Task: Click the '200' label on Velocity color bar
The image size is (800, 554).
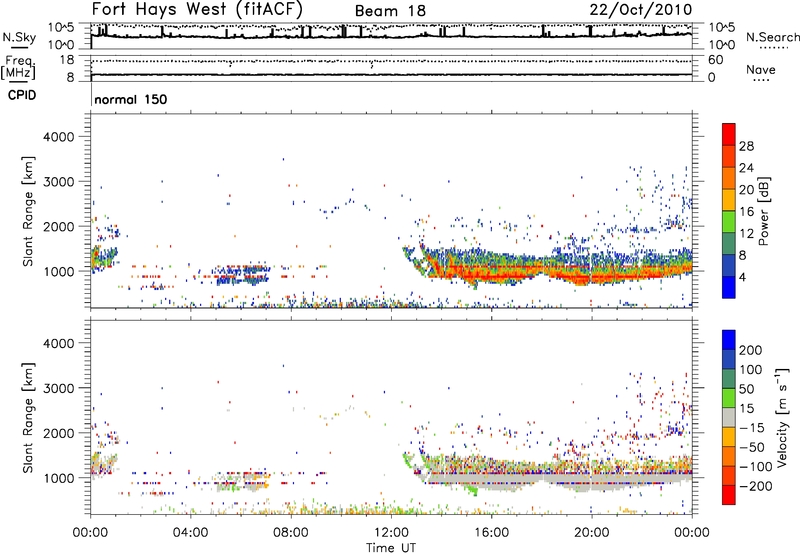Action: 751,350
